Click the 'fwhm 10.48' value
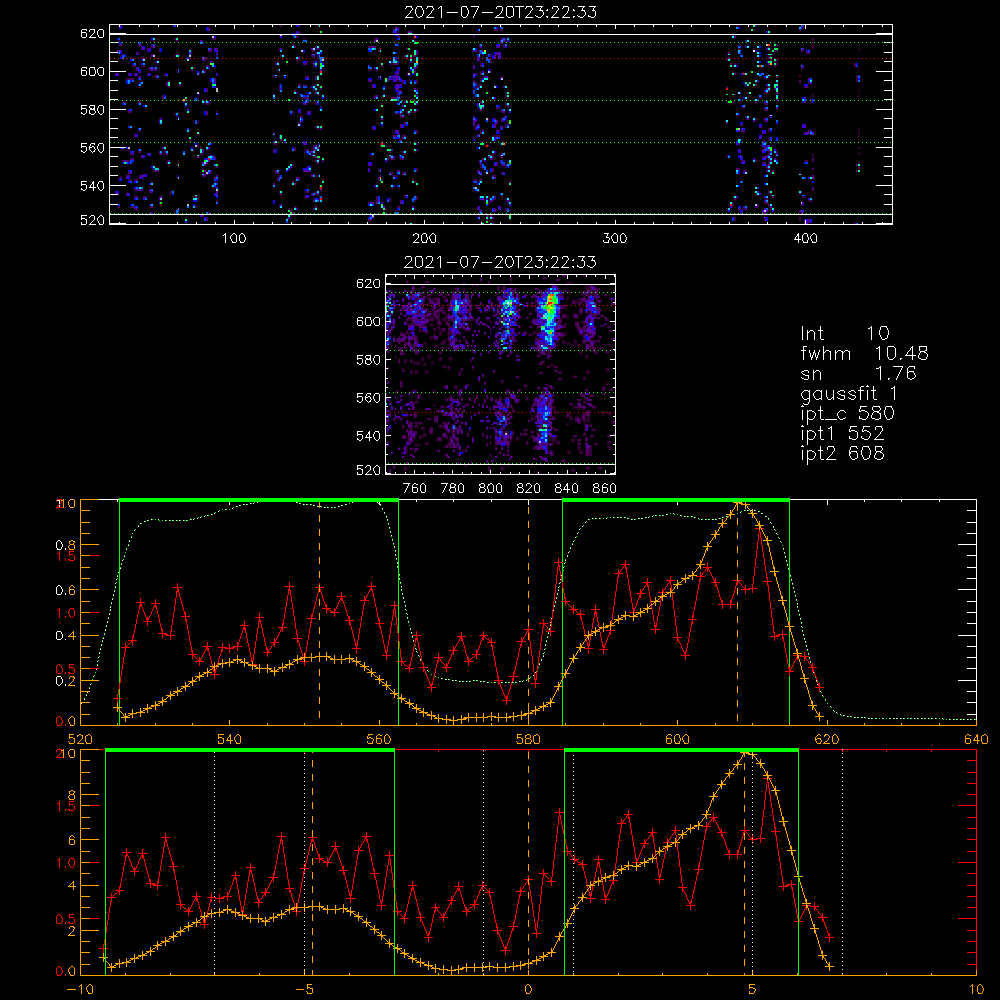 [x=901, y=353]
